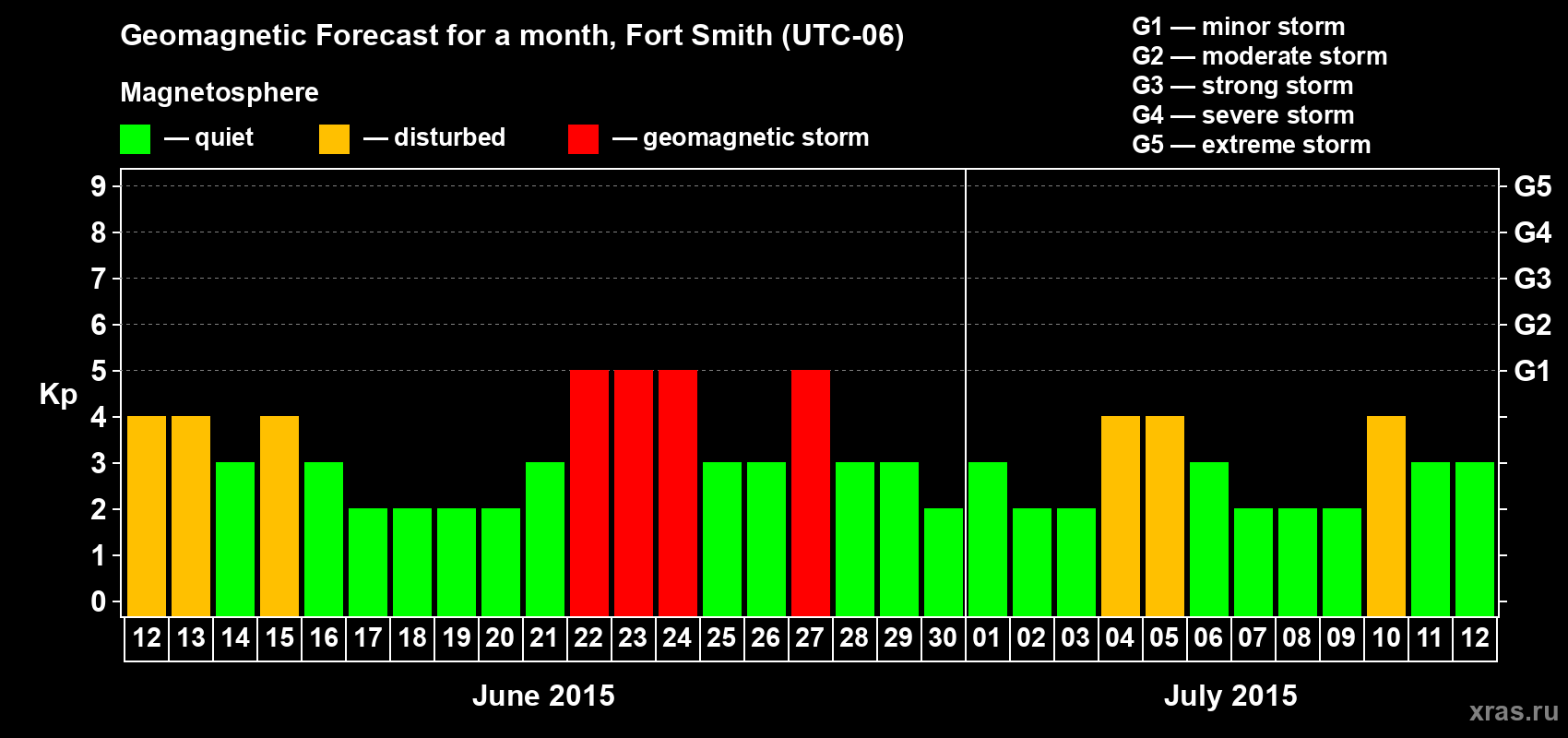The height and width of the screenshot is (738, 1568).
Task: Click the G1 label on right axis
Action: click(1533, 371)
